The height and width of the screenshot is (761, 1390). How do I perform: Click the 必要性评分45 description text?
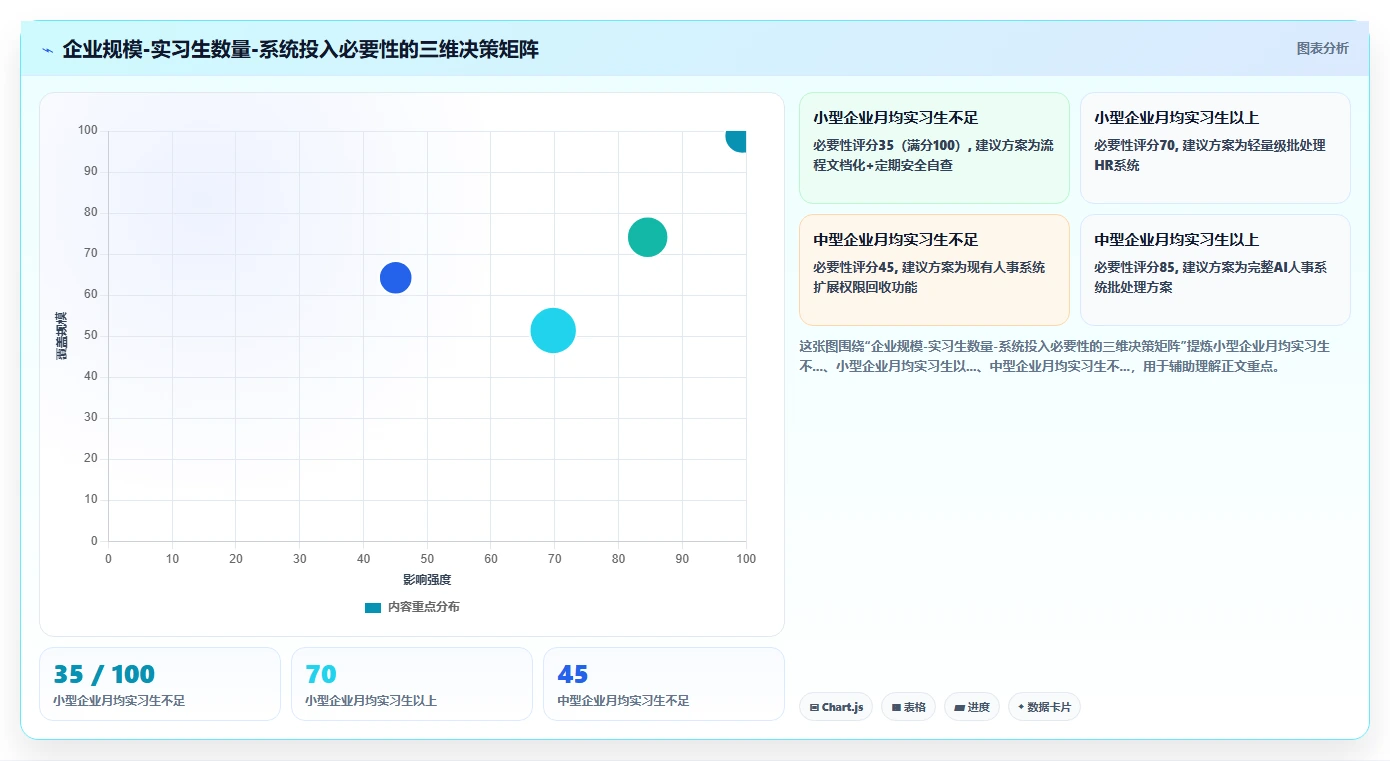click(929, 277)
